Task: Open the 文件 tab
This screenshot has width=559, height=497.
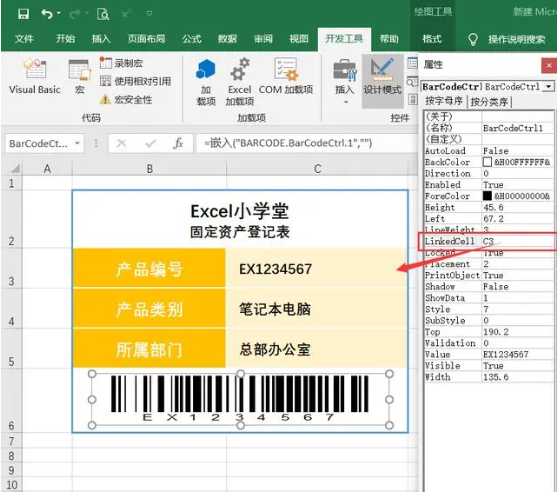Action: click(24, 39)
